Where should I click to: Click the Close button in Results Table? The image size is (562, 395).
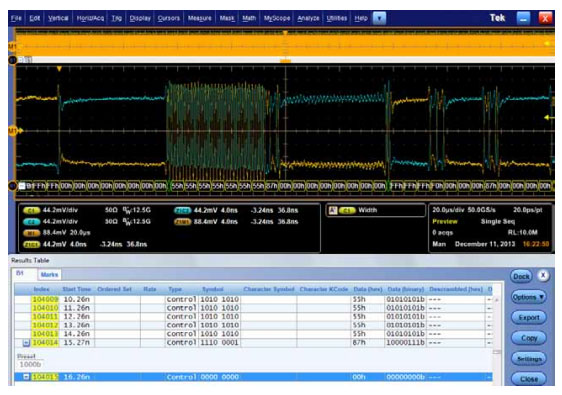[529, 379]
